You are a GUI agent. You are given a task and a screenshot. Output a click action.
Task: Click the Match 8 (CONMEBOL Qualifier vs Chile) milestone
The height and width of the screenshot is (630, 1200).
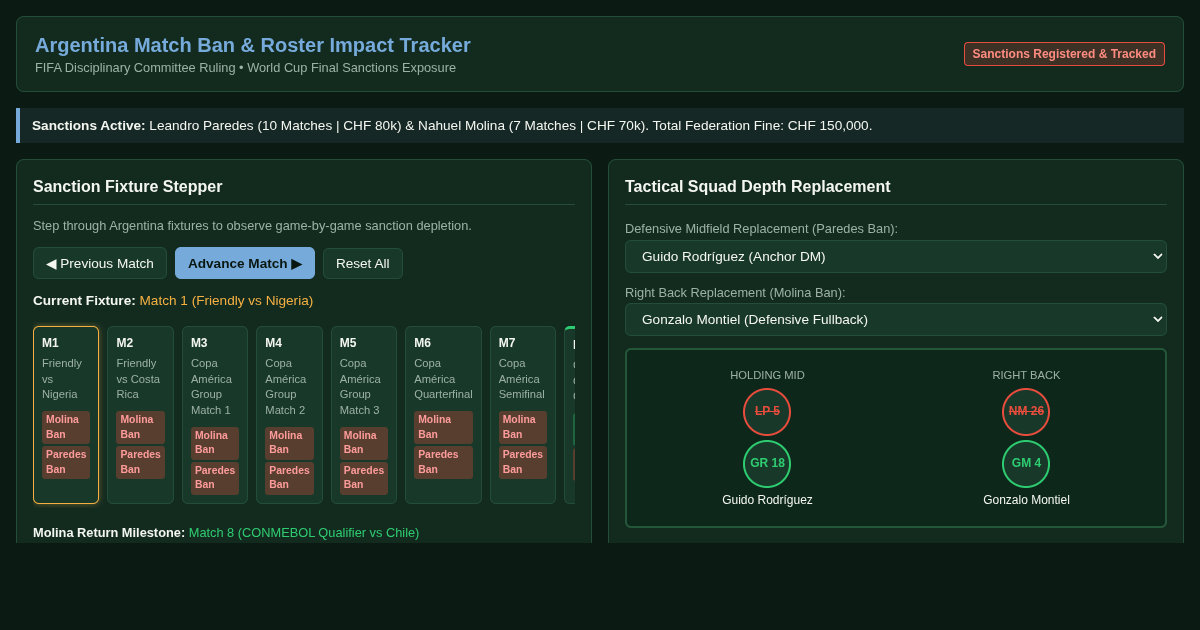coord(304,533)
